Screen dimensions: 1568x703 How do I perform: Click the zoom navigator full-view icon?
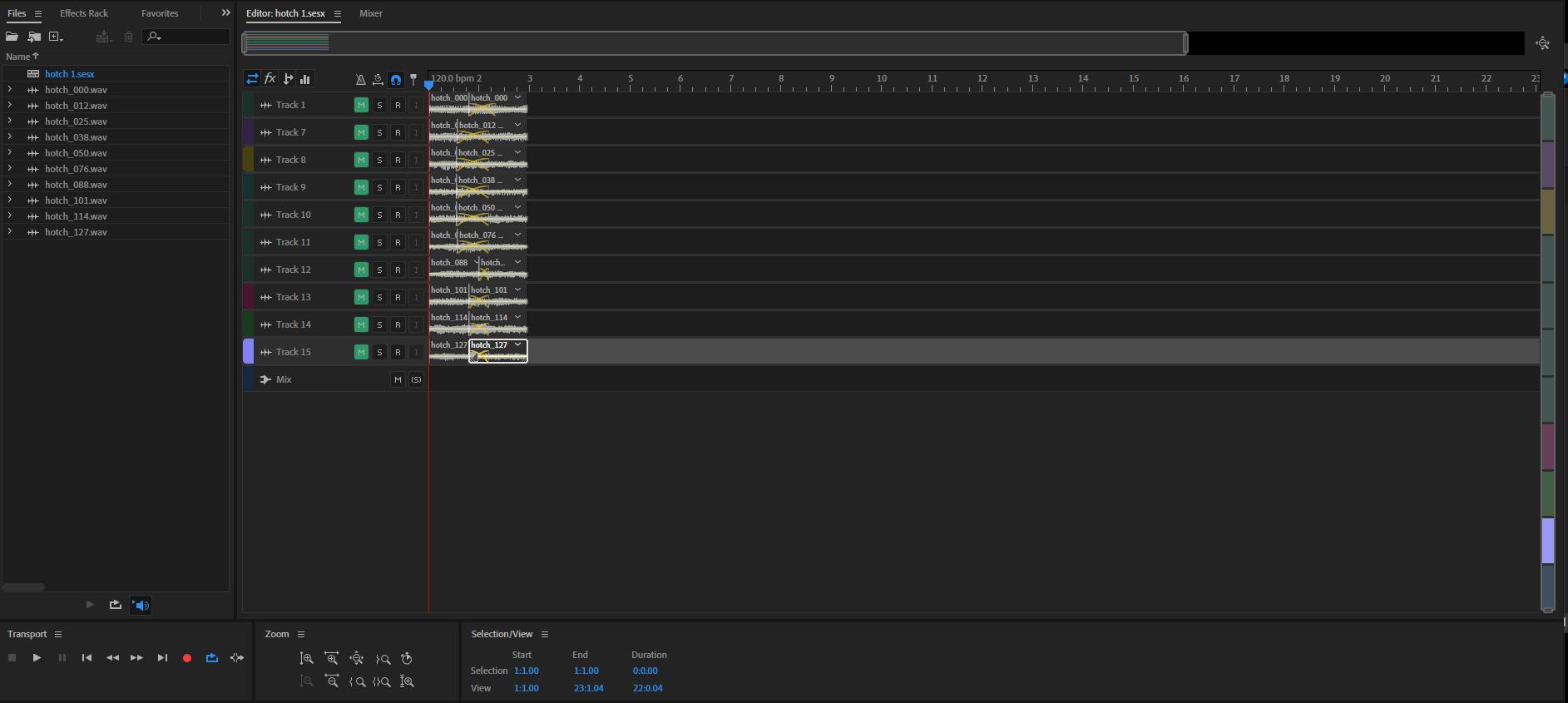pos(1543,43)
